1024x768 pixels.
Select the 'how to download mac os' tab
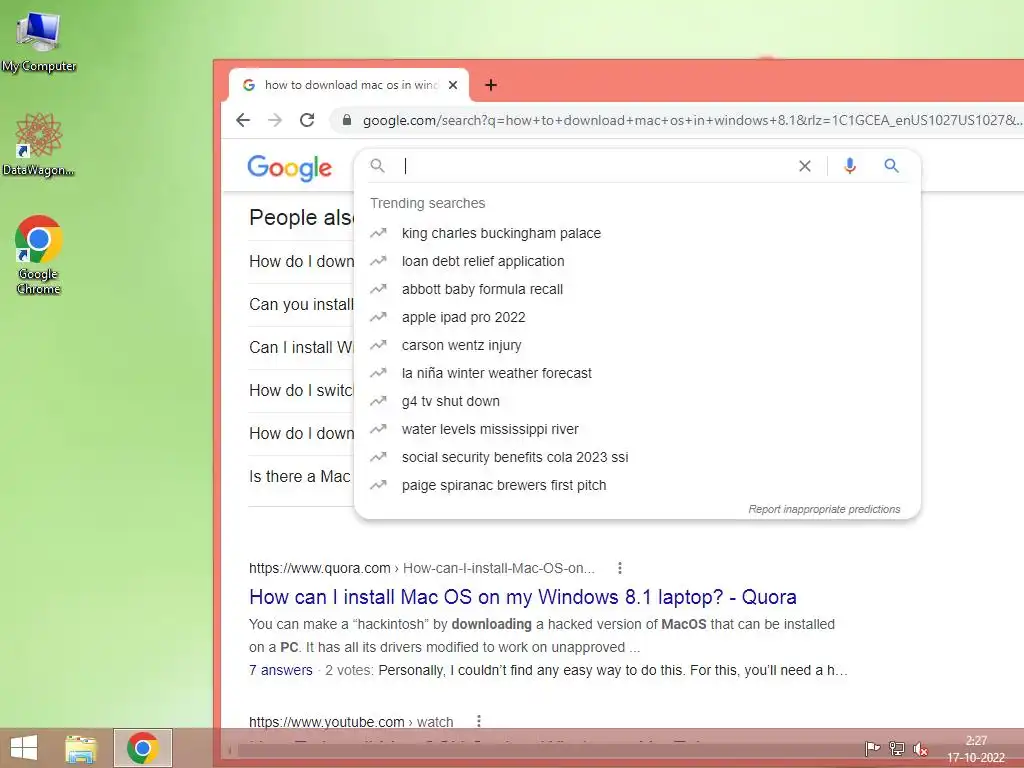pos(349,85)
